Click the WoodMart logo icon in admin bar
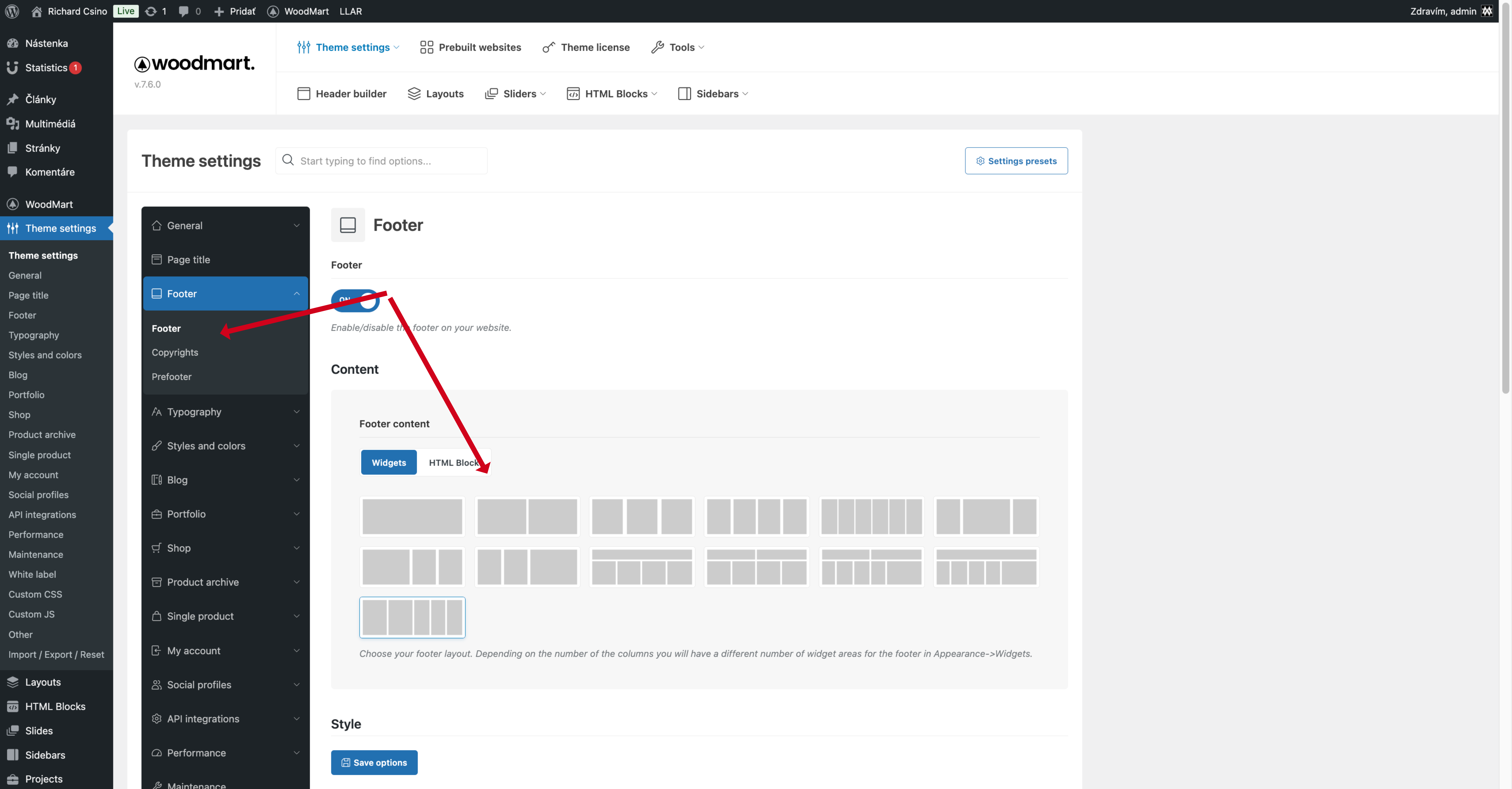This screenshot has height=789, width=1512. (273, 11)
